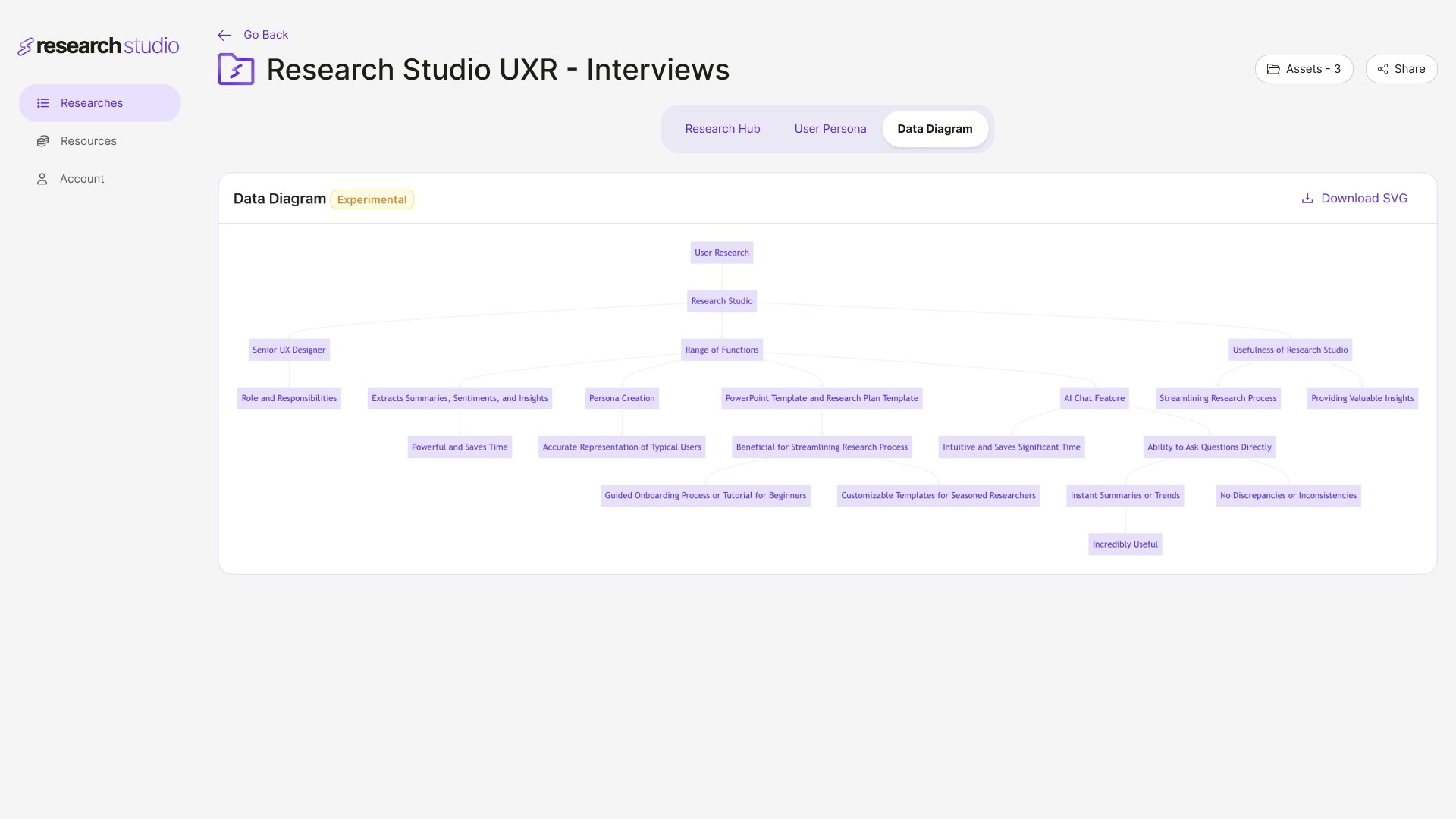Image resolution: width=1456 pixels, height=819 pixels.
Task: Click Intuitive and Saves Significant Time node
Action: click(1012, 447)
